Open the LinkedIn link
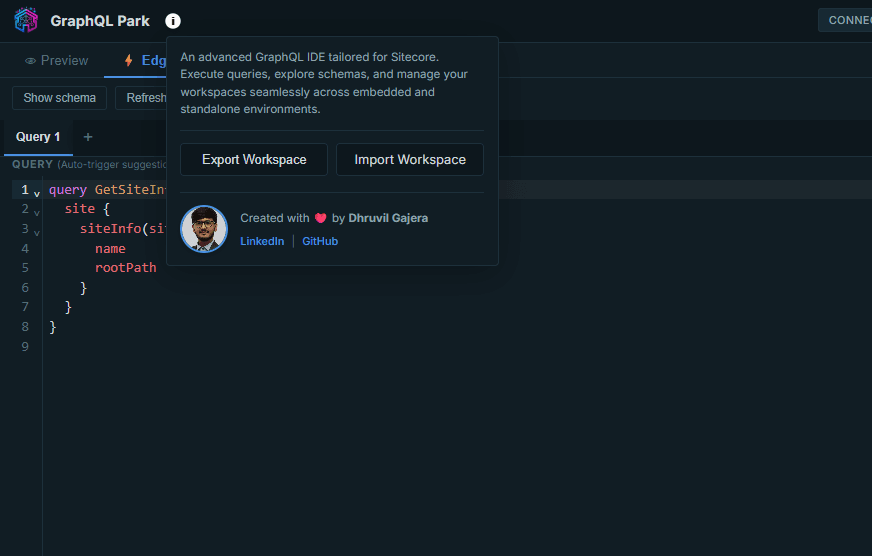Screen dimensions: 872x556 [262, 241]
